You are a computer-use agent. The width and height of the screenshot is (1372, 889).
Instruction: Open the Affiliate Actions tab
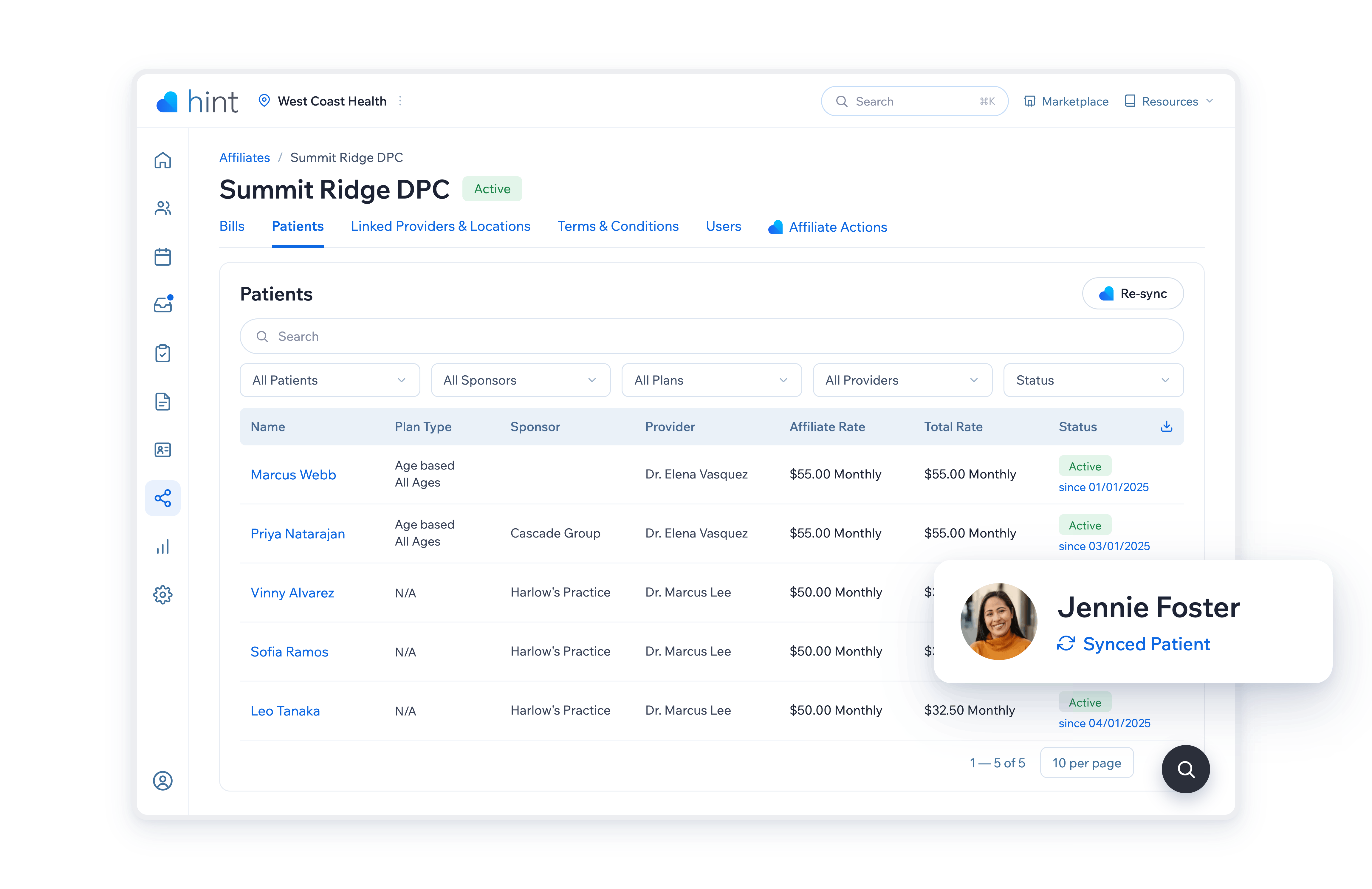(x=828, y=227)
